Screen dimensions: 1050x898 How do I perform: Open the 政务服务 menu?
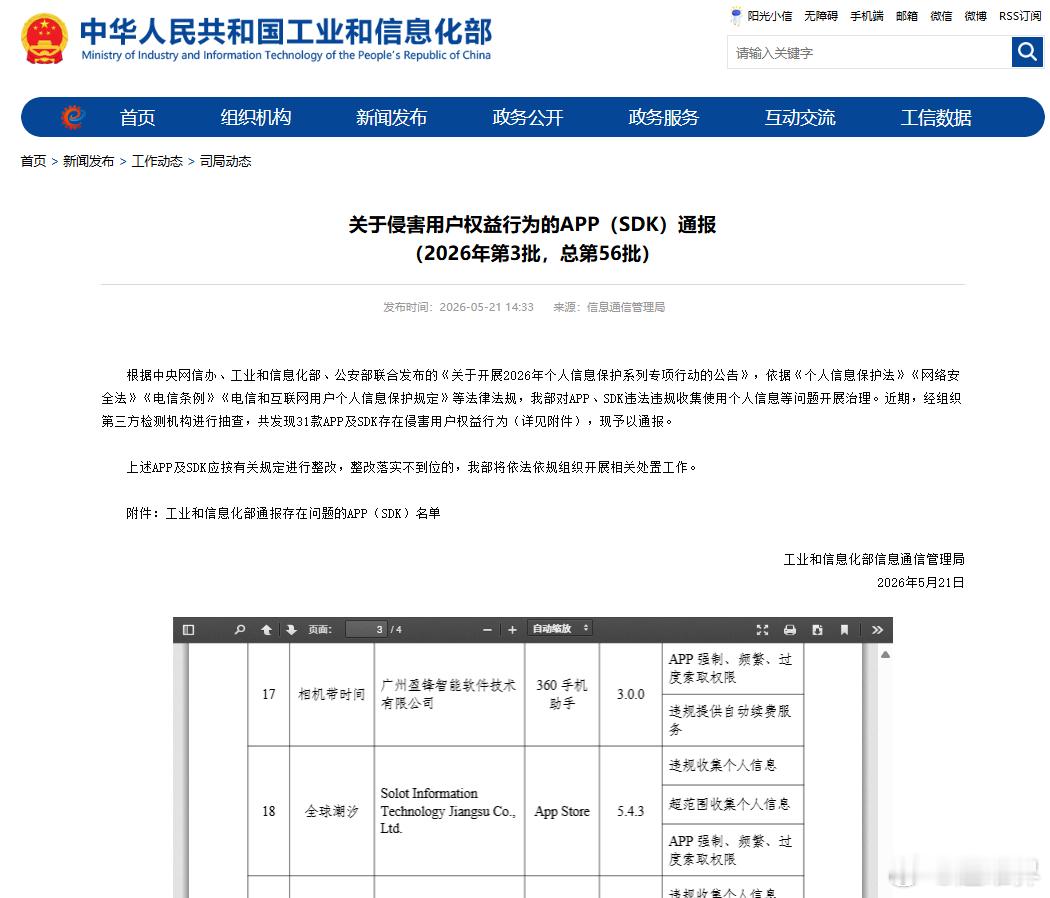(664, 118)
